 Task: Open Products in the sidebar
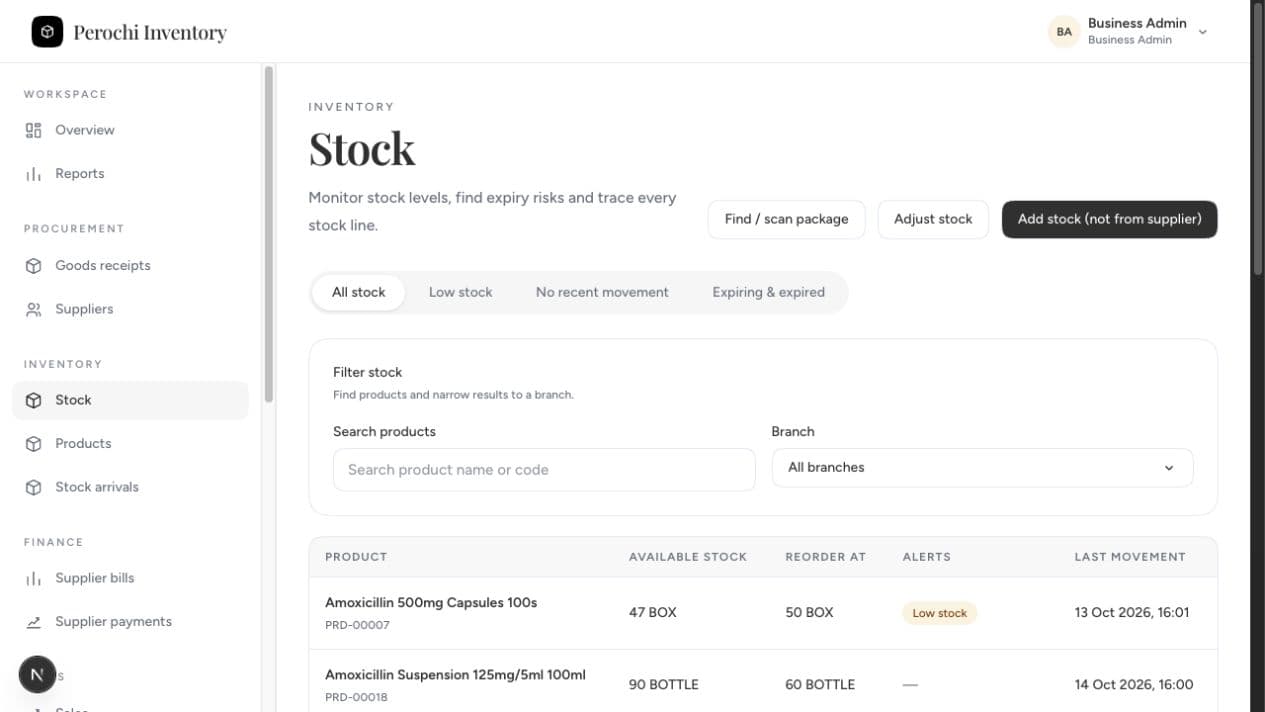pyautogui.click(x=130, y=444)
